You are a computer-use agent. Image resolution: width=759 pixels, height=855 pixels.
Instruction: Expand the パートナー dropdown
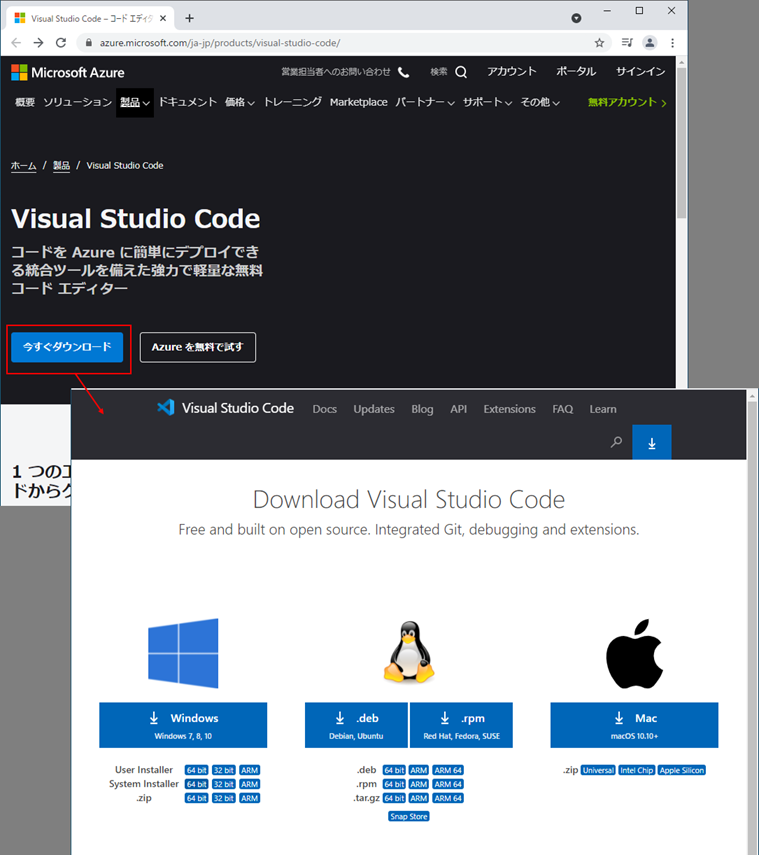[x=425, y=103]
